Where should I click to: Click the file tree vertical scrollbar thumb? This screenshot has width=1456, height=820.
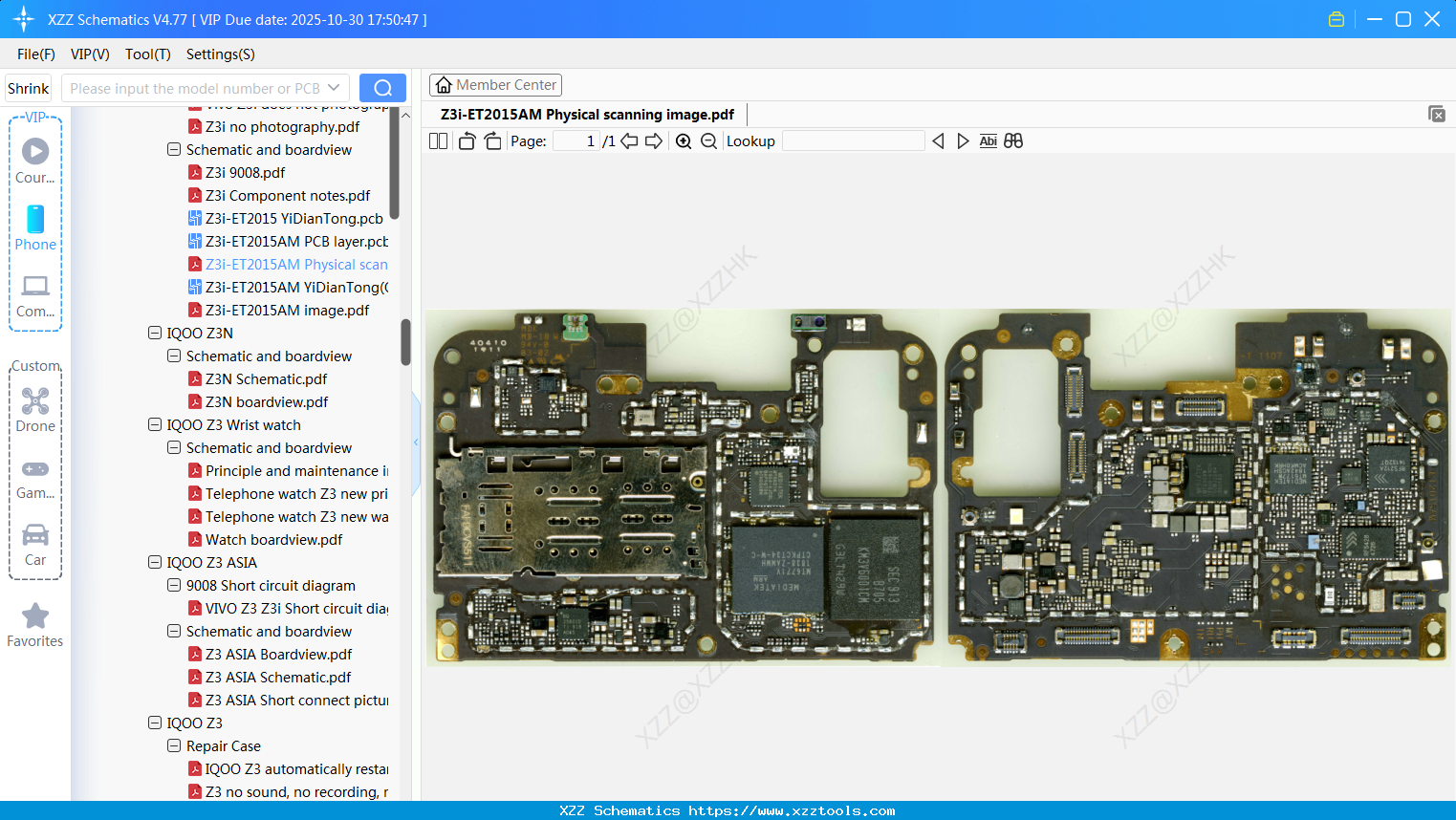click(405, 342)
